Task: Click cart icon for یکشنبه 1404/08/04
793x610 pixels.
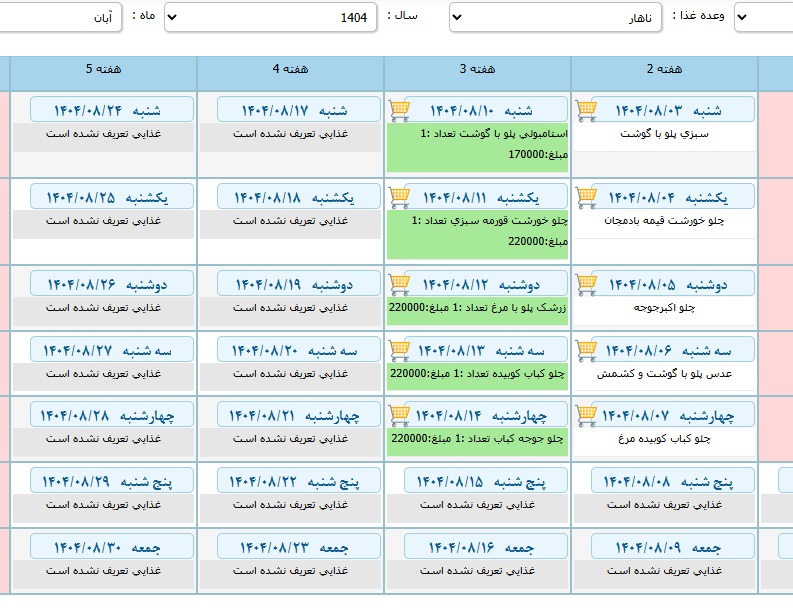Action: tap(587, 196)
